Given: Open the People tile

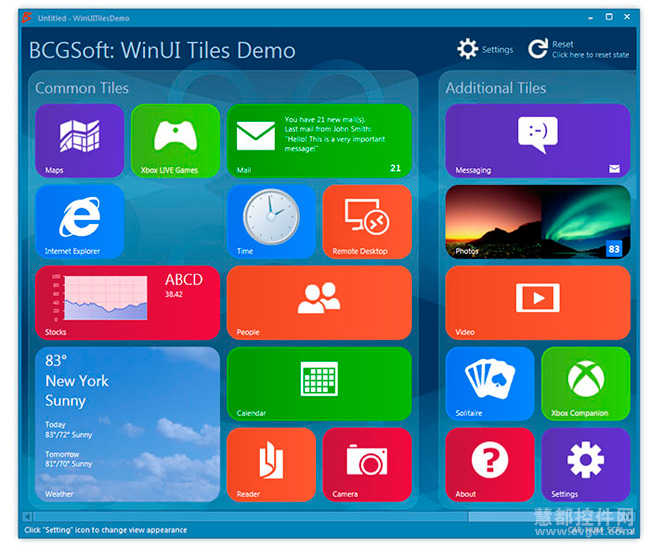Looking at the screenshot, I should pyautogui.click(x=319, y=303).
